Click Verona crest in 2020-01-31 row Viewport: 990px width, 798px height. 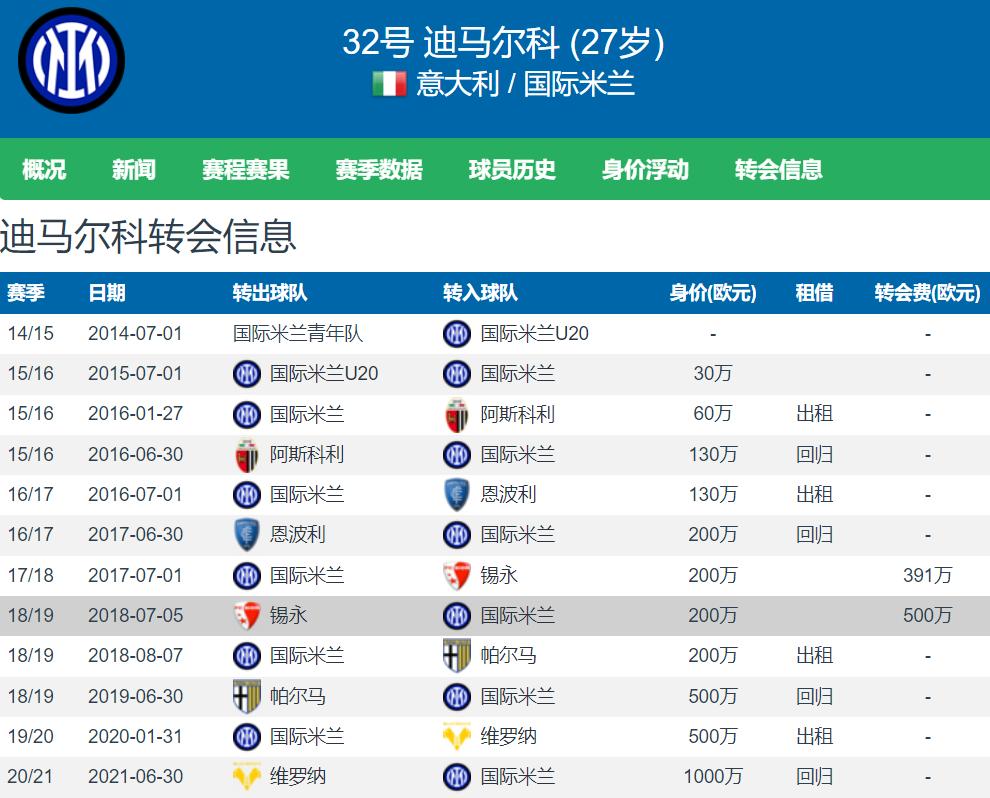(x=456, y=736)
